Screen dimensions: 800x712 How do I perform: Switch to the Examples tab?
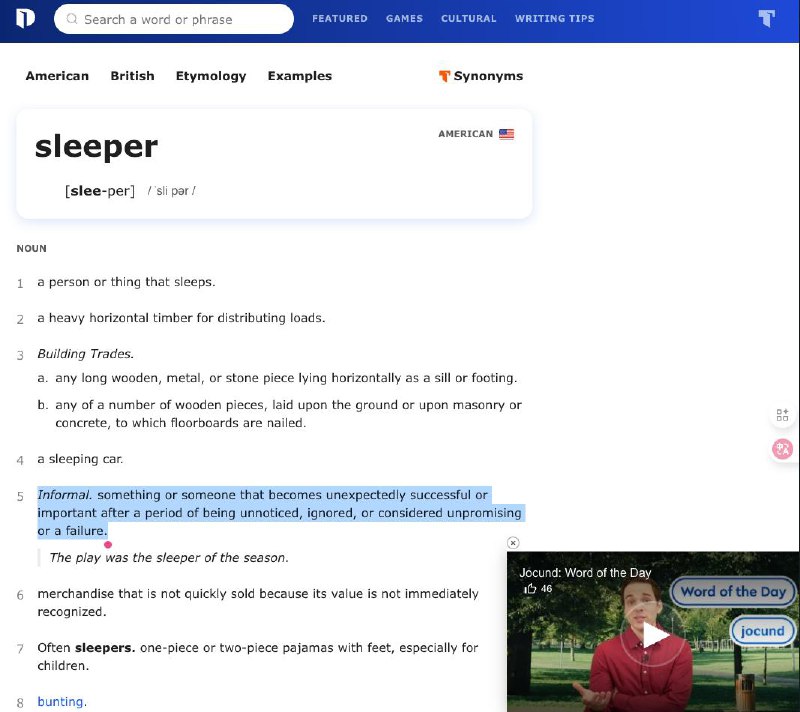pyautogui.click(x=299, y=75)
